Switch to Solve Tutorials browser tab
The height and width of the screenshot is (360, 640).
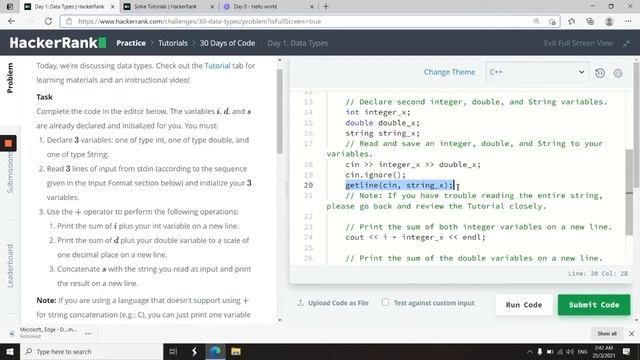pyautogui.click(x=169, y=7)
